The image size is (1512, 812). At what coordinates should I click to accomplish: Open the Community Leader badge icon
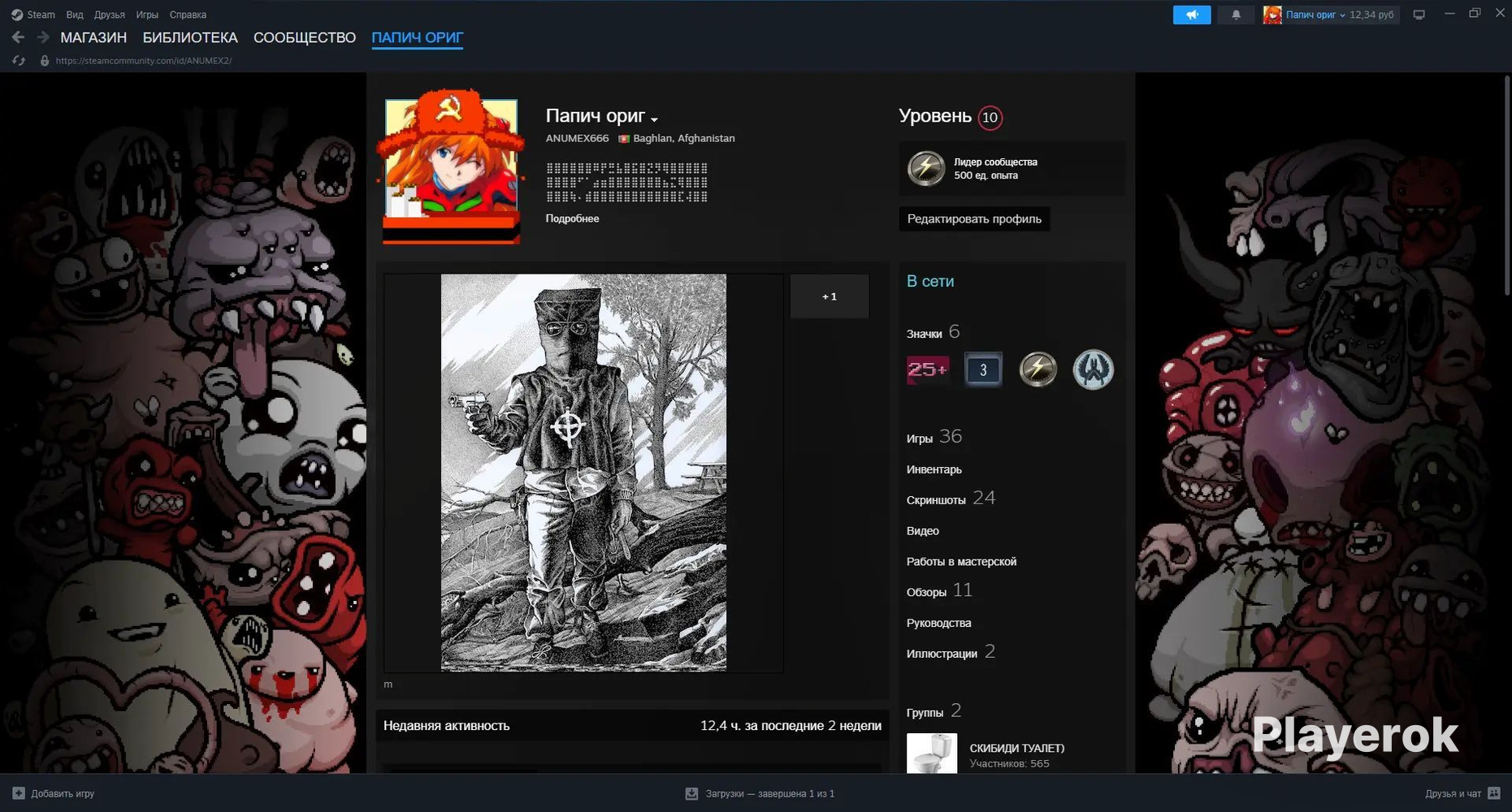pyautogui.click(x=926, y=168)
